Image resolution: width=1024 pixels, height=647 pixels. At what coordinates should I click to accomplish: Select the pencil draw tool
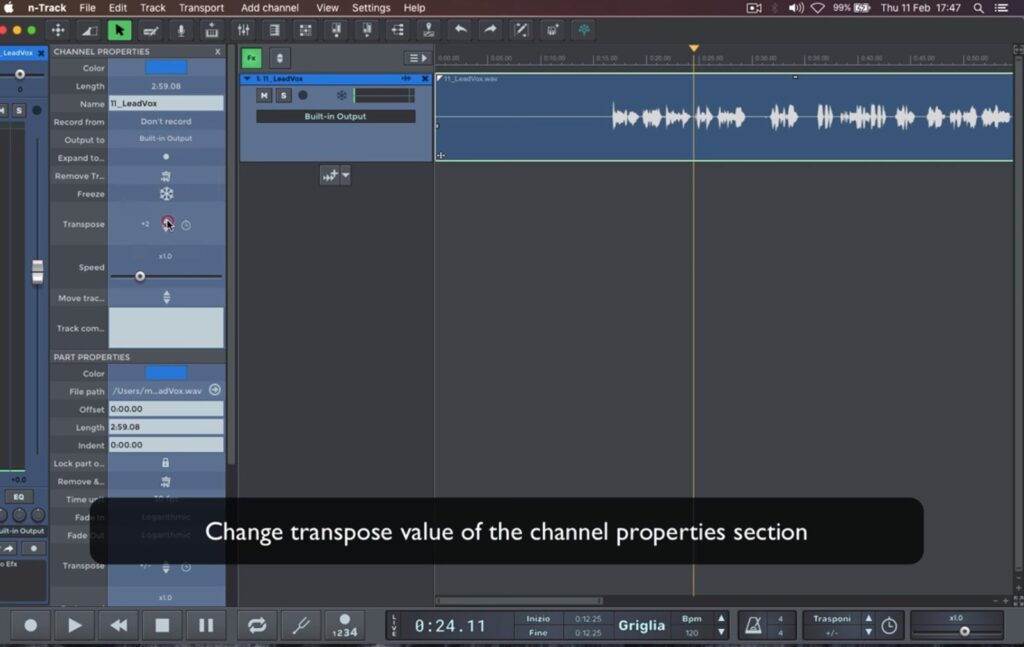pos(150,30)
